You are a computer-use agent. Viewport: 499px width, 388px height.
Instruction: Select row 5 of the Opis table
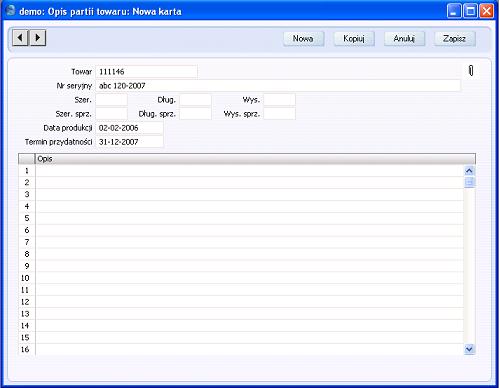249,218
